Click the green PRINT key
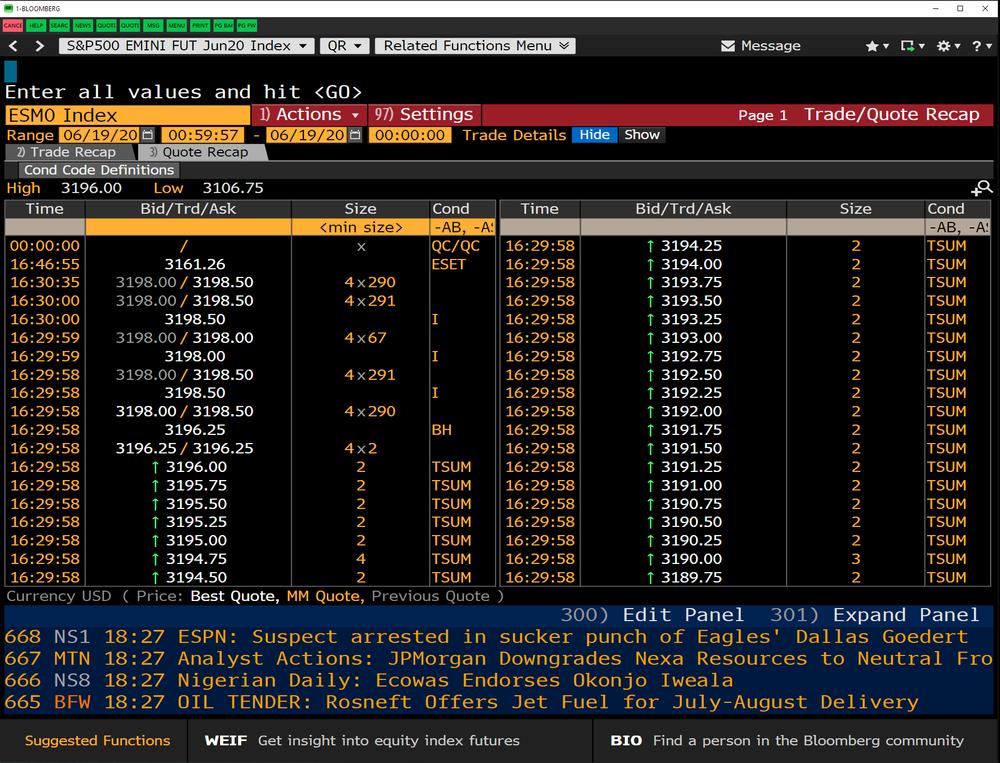This screenshot has width=1000, height=763. click(x=200, y=26)
